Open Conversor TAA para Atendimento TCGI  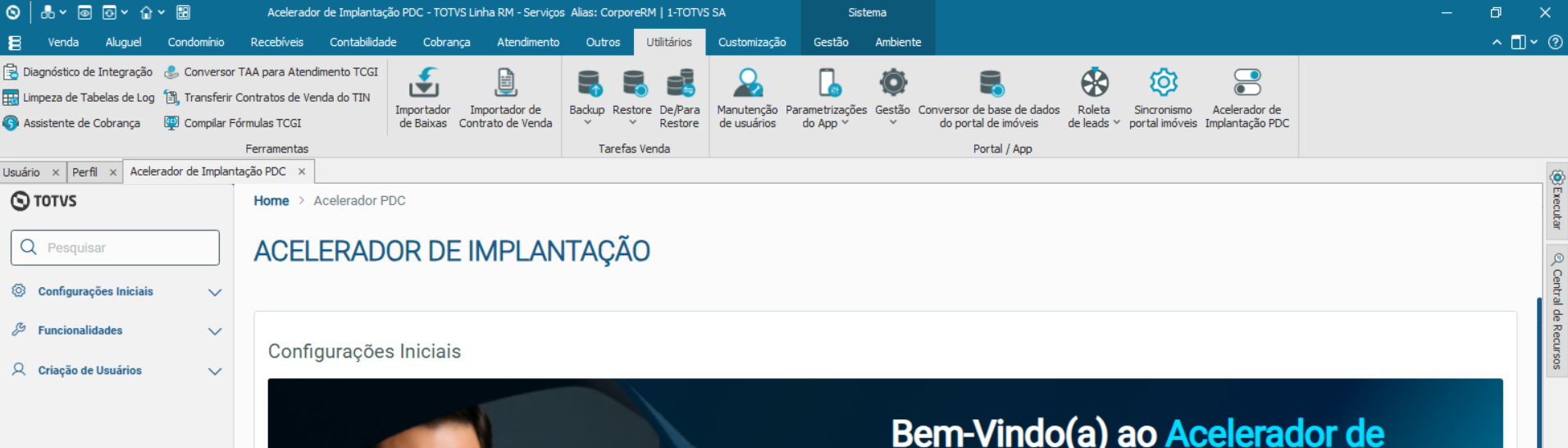coord(271,72)
